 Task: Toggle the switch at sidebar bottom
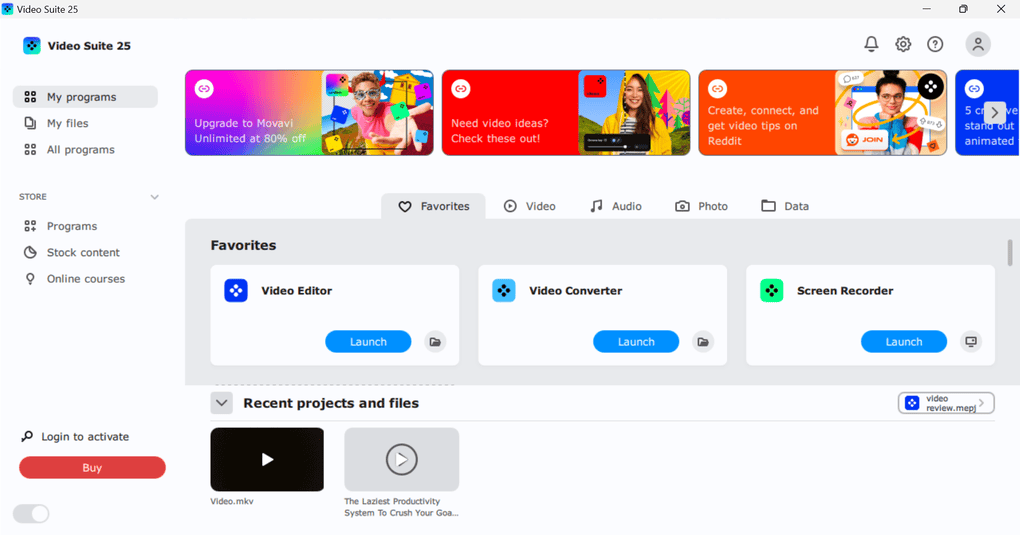click(x=31, y=514)
